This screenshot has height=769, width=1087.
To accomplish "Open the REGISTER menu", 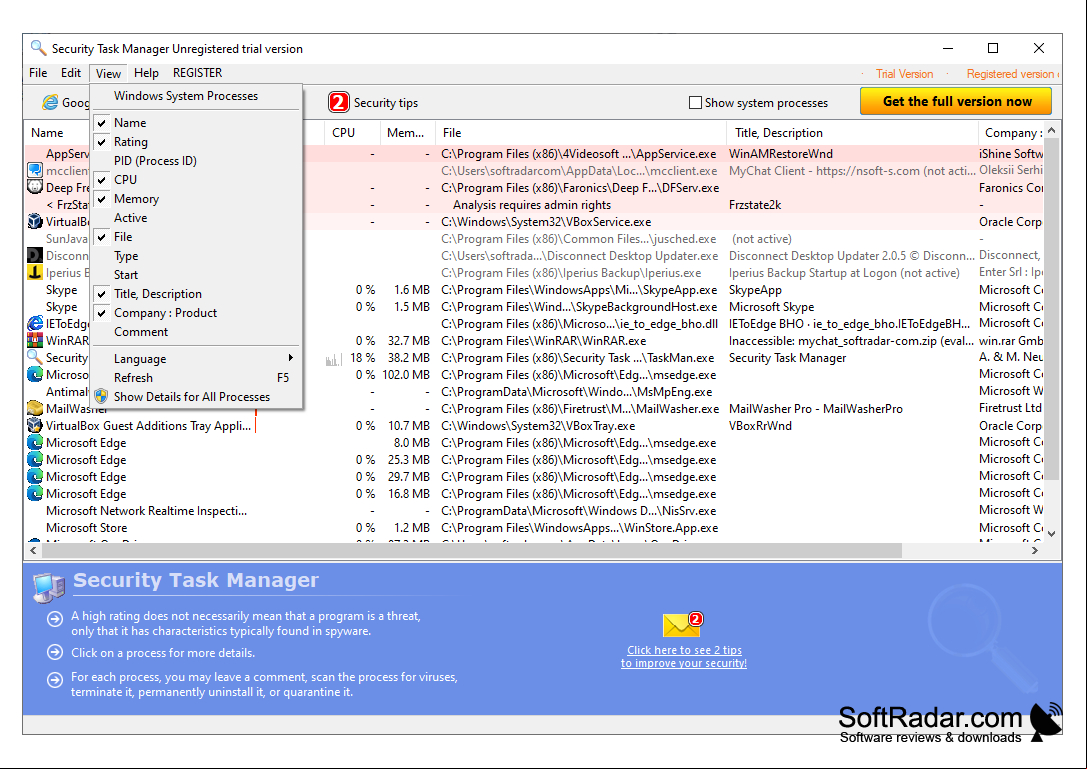I will point(198,73).
